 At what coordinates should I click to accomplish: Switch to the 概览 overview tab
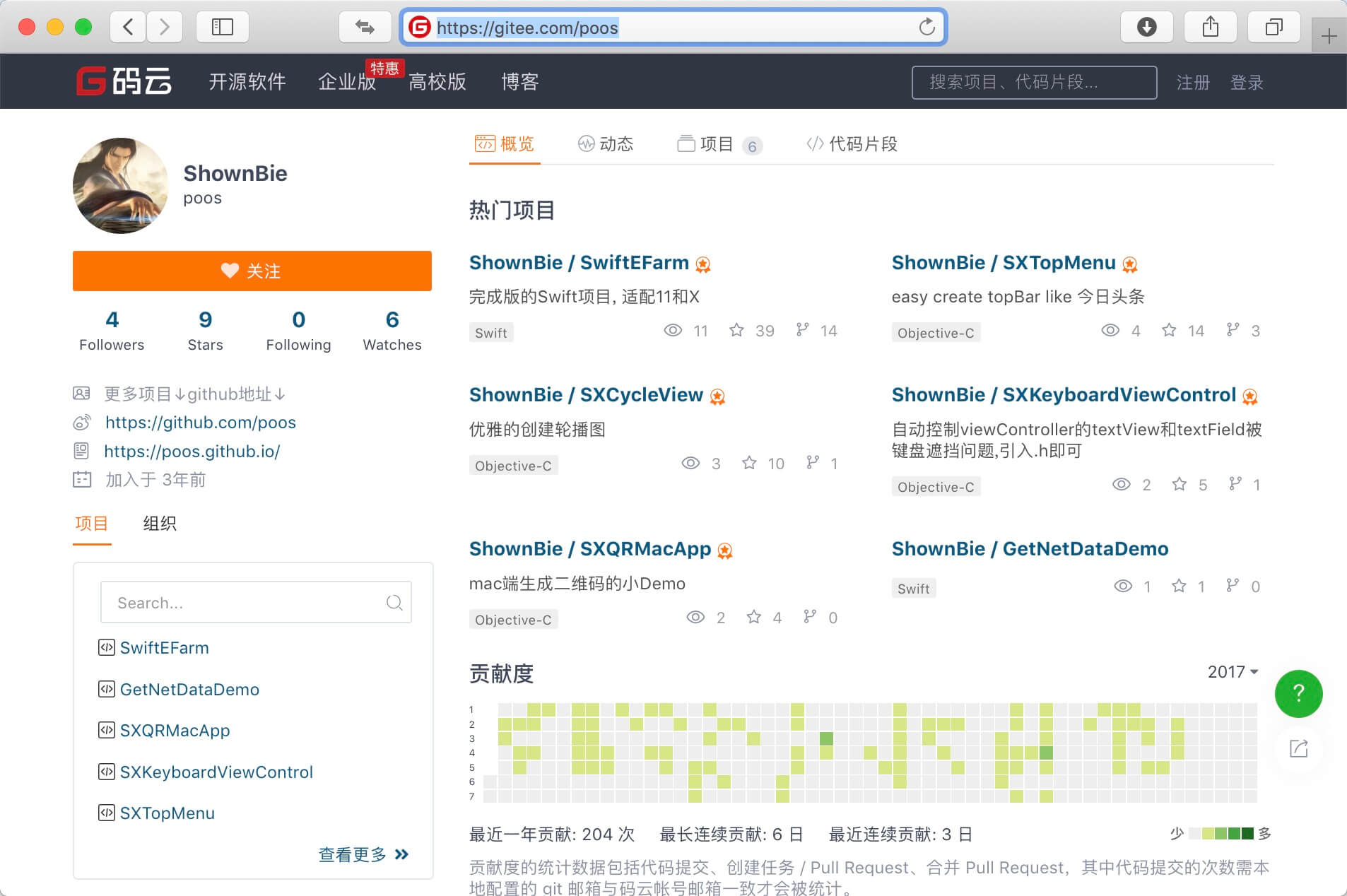[x=505, y=144]
